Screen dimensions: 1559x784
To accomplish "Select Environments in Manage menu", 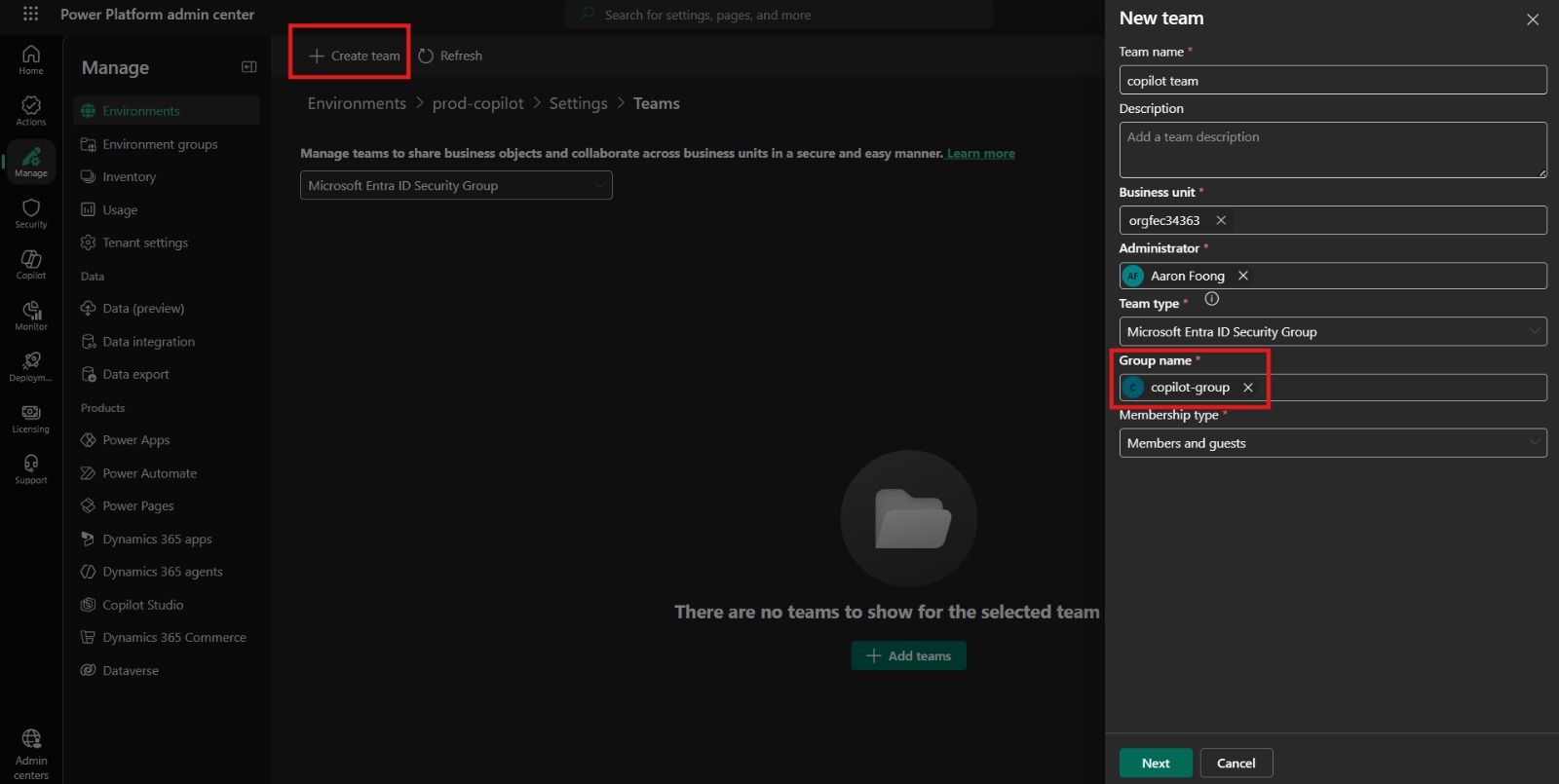I will pyautogui.click(x=167, y=111).
